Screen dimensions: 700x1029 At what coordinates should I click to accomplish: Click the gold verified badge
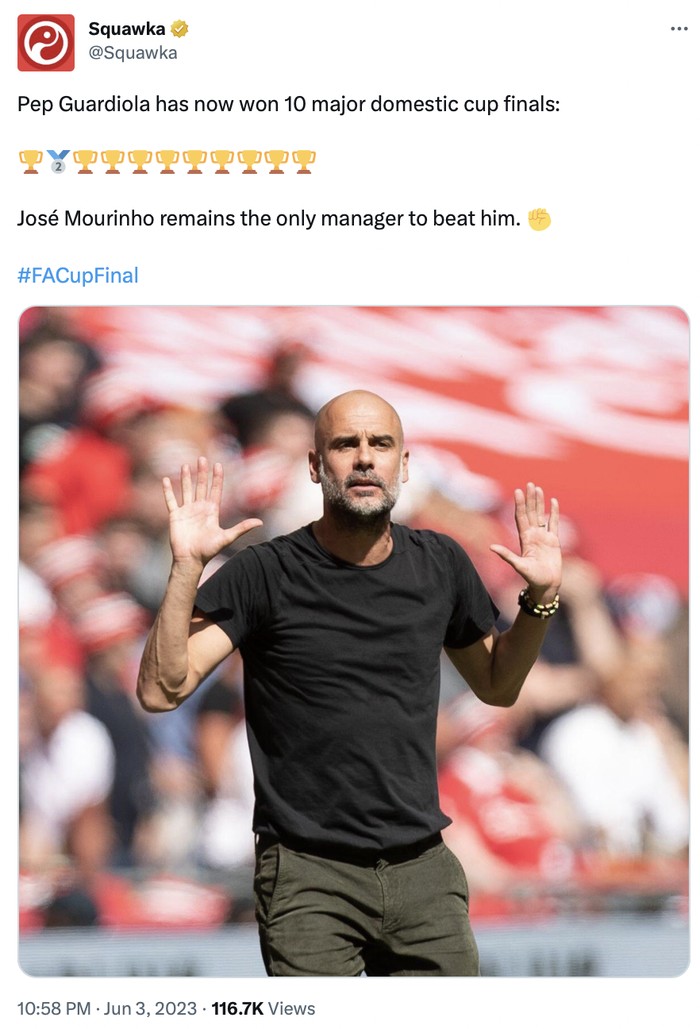coord(180,30)
